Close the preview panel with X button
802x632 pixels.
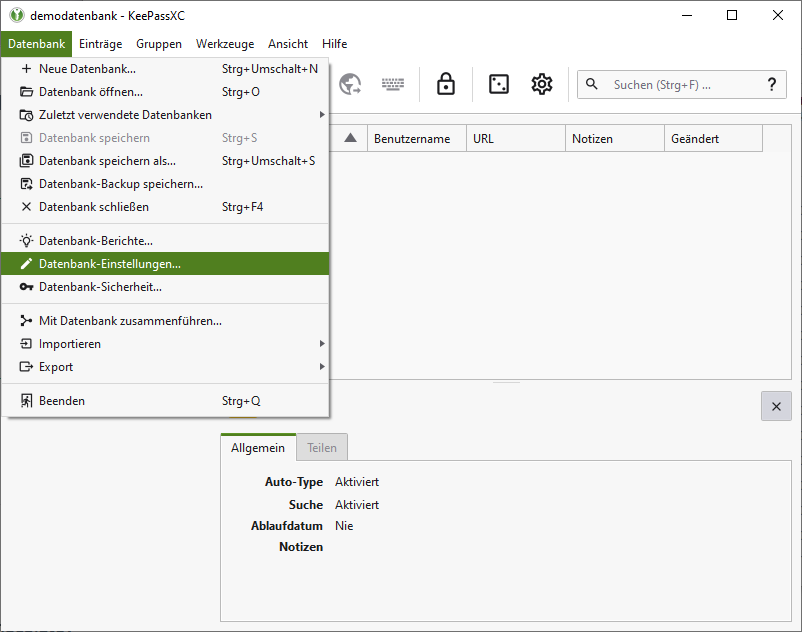click(776, 406)
